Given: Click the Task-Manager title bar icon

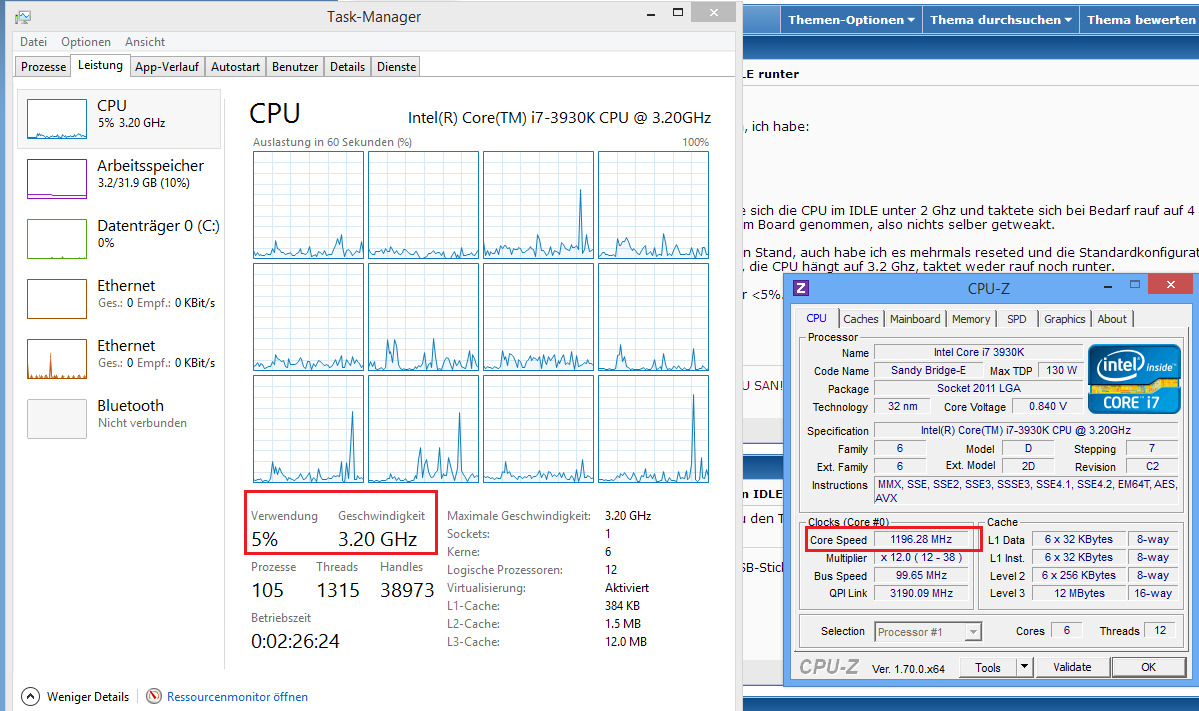Looking at the screenshot, I should [23, 17].
